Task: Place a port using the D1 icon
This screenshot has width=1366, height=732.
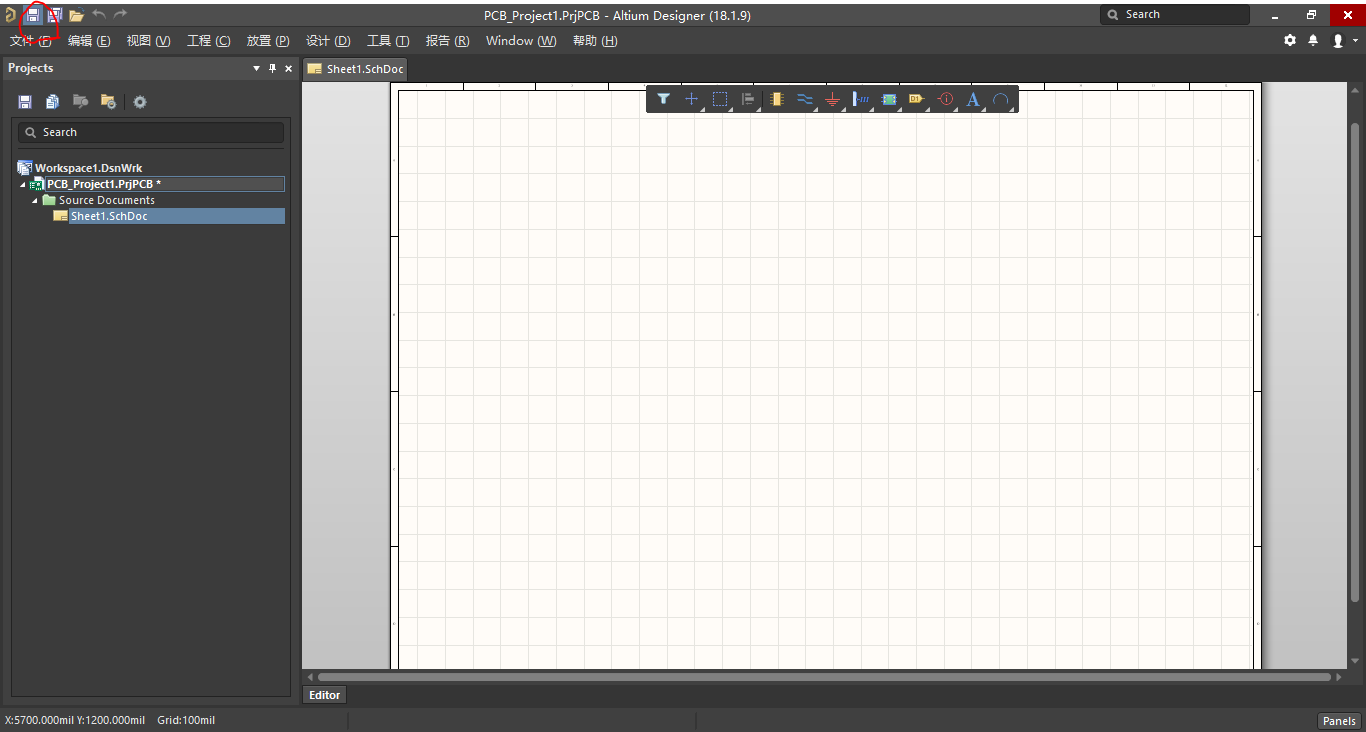Action: coord(916,99)
